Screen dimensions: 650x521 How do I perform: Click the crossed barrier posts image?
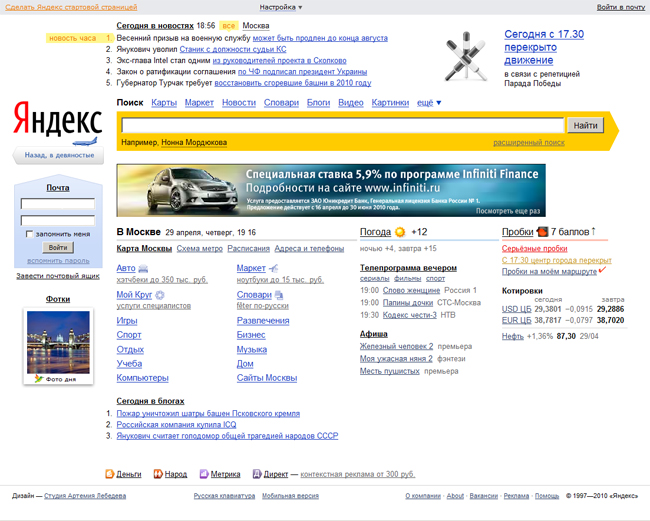pos(466,56)
